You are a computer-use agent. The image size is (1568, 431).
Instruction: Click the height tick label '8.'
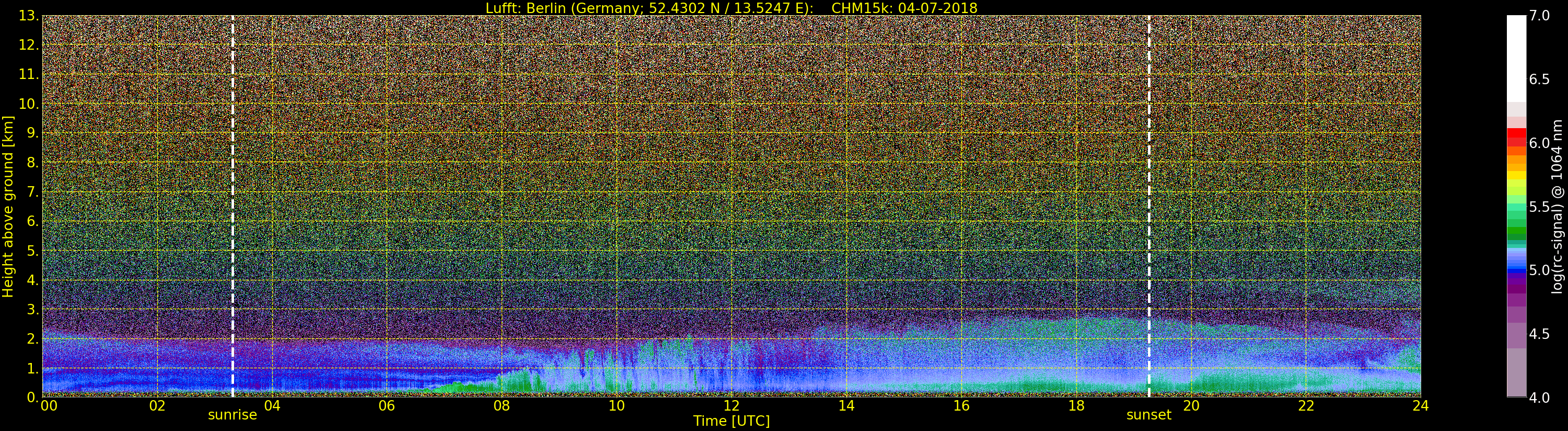click(x=32, y=163)
